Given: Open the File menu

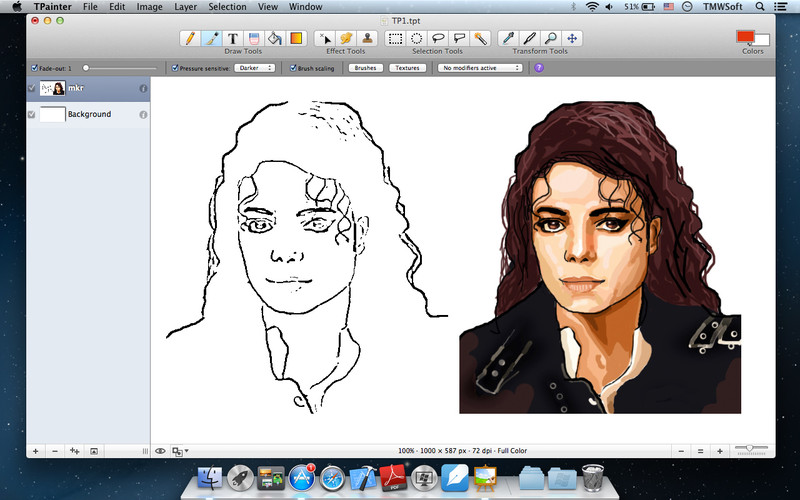Looking at the screenshot, I should point(90,7).
